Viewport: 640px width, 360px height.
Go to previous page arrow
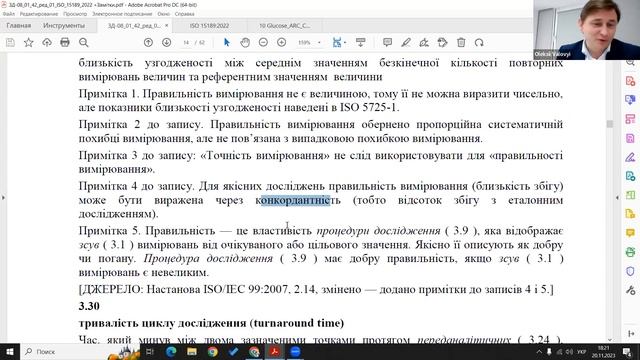tap(148, 42)
